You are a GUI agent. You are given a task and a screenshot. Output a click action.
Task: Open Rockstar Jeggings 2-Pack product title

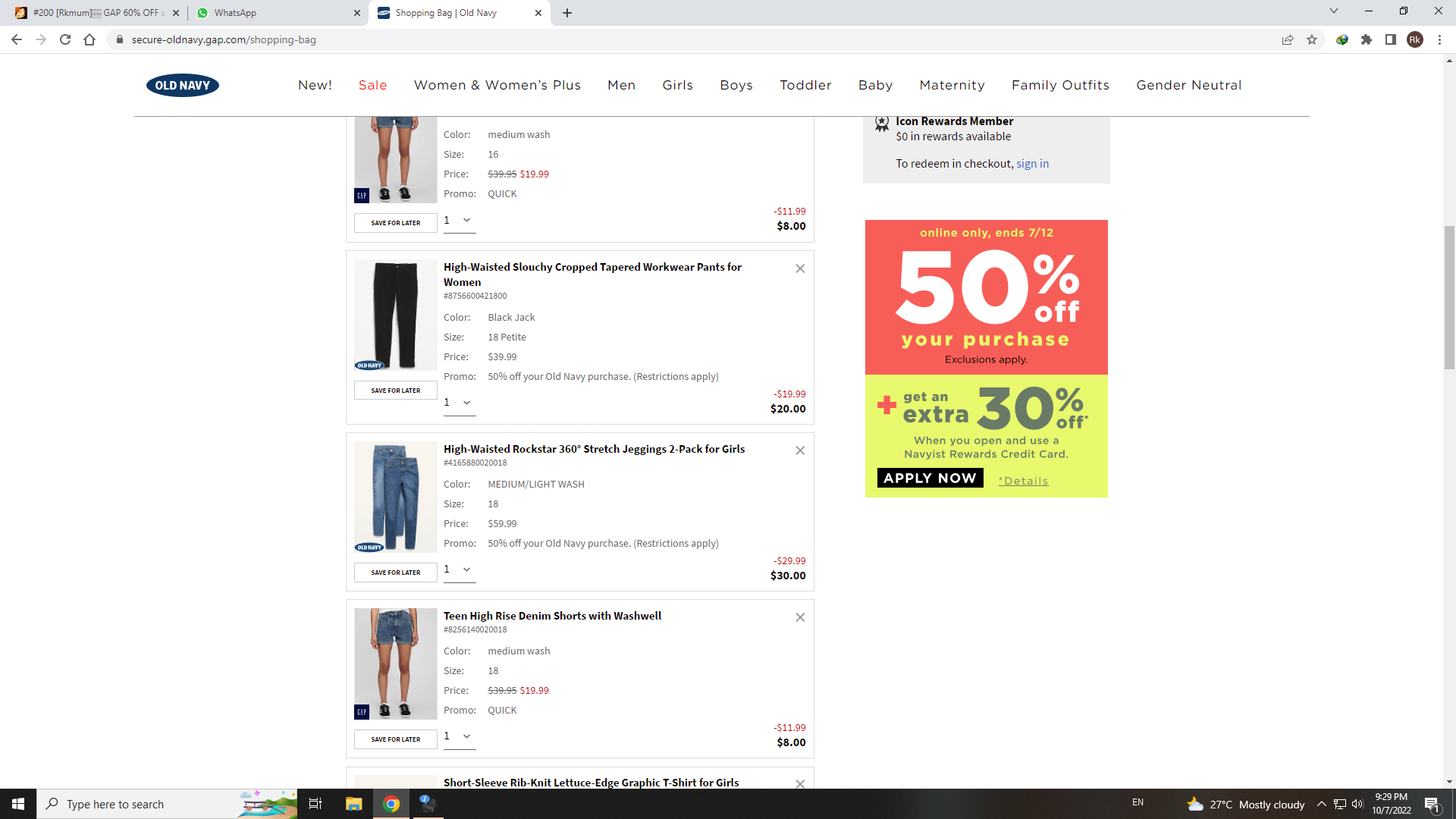[594, 449]
